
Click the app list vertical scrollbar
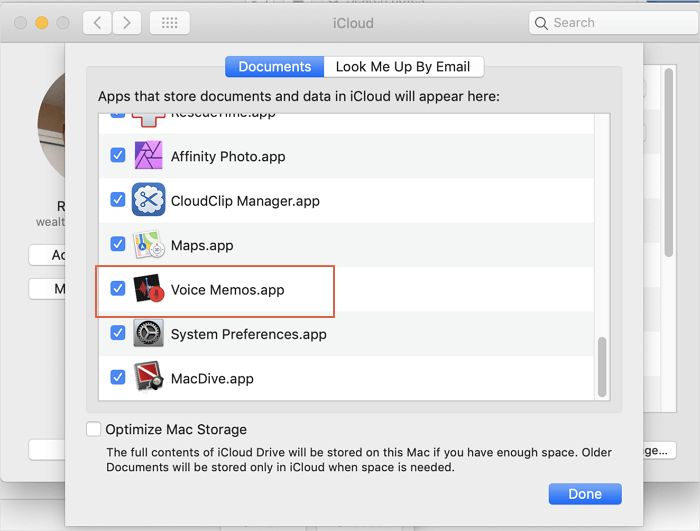[602, 365]
